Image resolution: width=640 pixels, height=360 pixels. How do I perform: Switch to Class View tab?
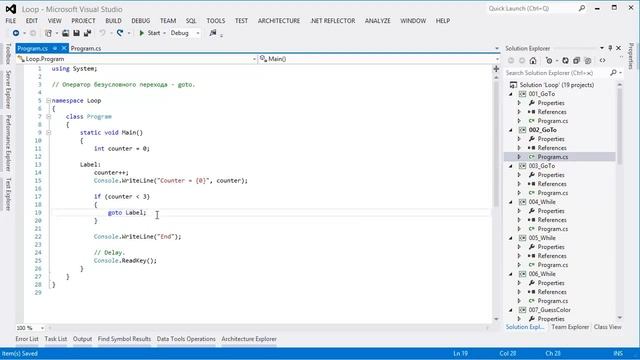[607, 327]
